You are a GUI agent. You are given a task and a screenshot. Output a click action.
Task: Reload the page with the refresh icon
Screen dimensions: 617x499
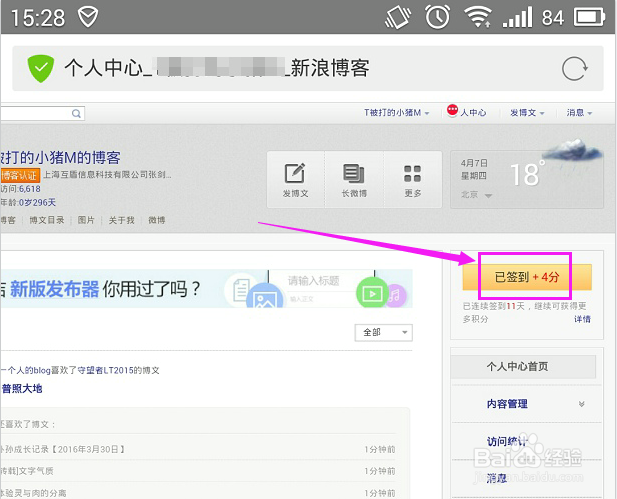(x=575, y=68)
